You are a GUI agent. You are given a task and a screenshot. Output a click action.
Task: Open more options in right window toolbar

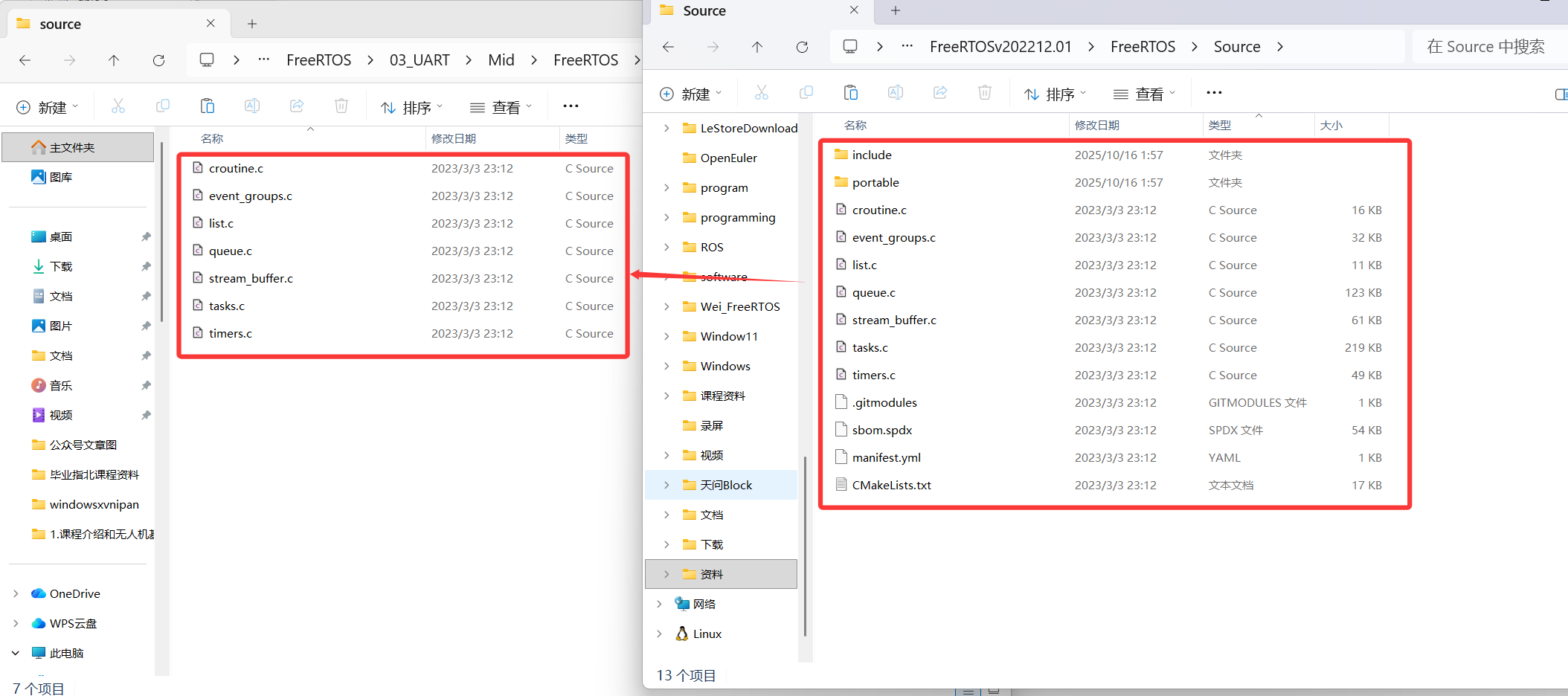tap(1214, 93)
